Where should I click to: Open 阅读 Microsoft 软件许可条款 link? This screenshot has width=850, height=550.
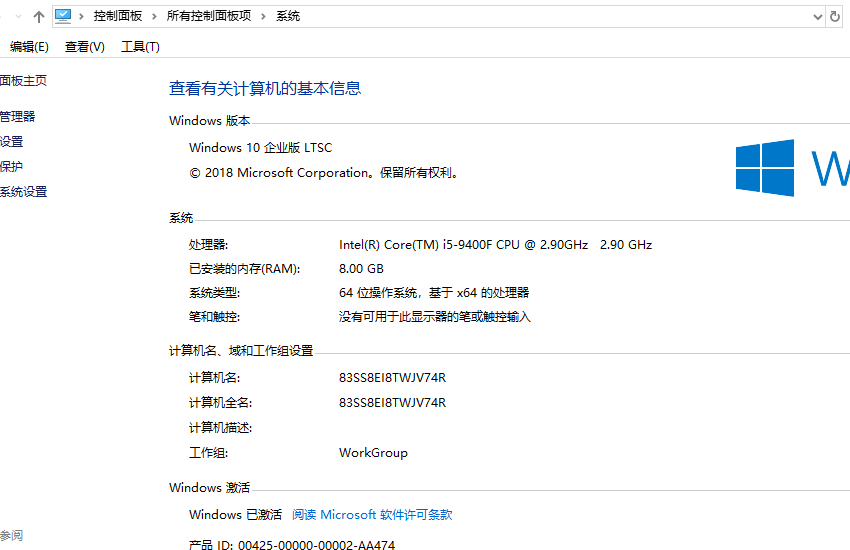372,515
